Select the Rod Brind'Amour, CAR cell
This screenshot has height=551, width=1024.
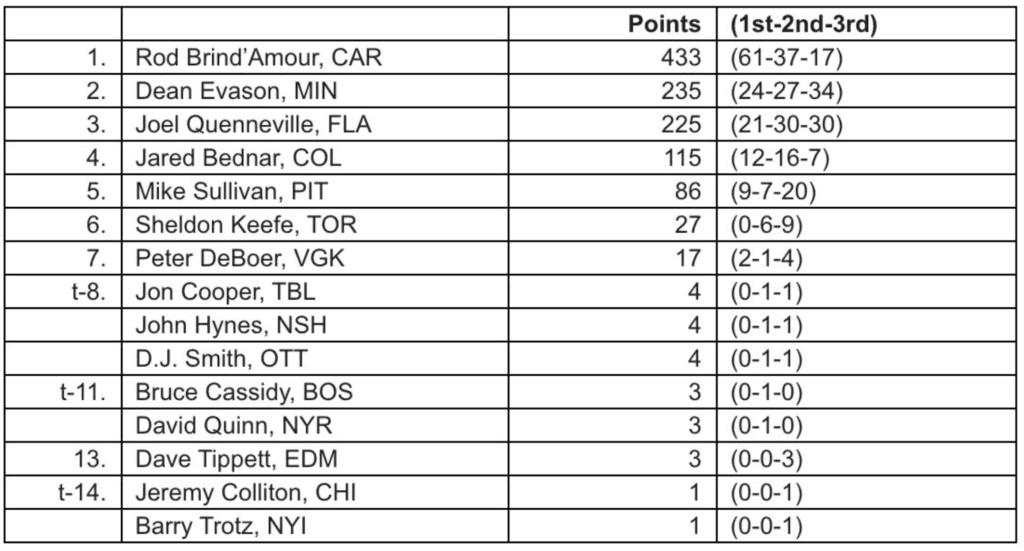pyautogui.click(x=259, y=59)
